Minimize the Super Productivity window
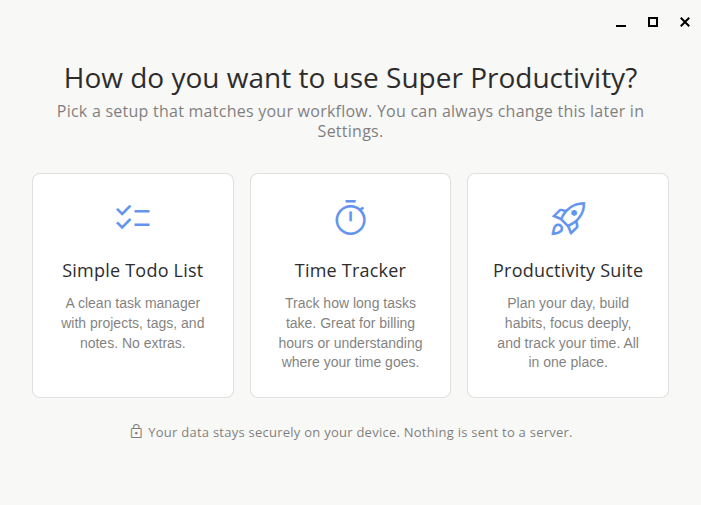This screenshot has width=701, height=505. [621, 22]
